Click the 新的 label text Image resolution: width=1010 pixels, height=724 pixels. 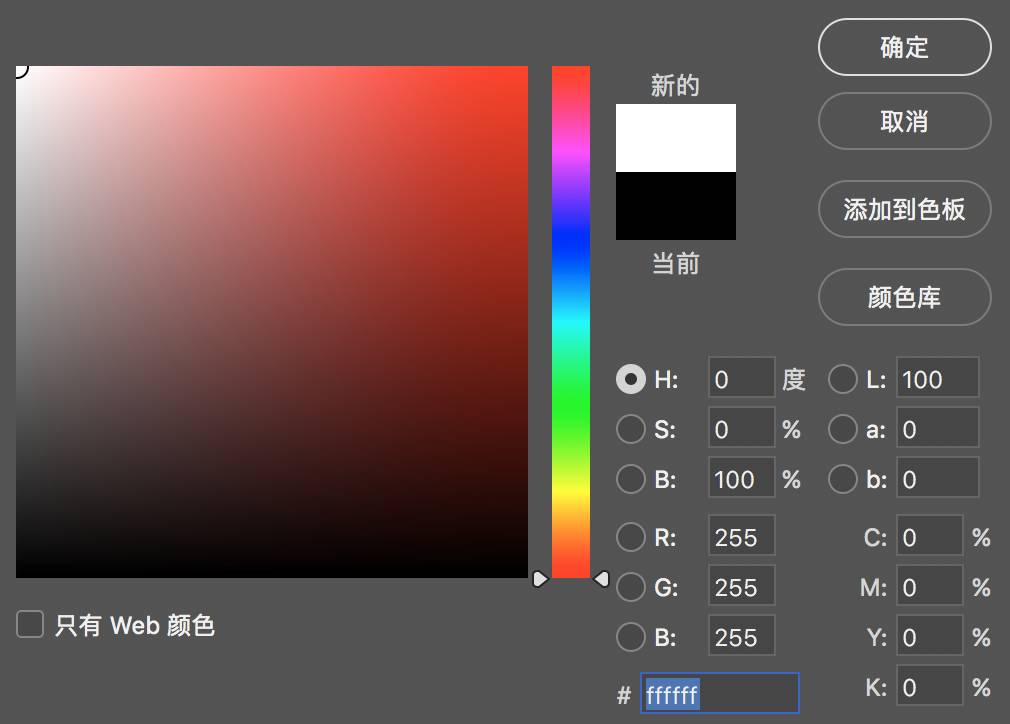tap(675, 85)
